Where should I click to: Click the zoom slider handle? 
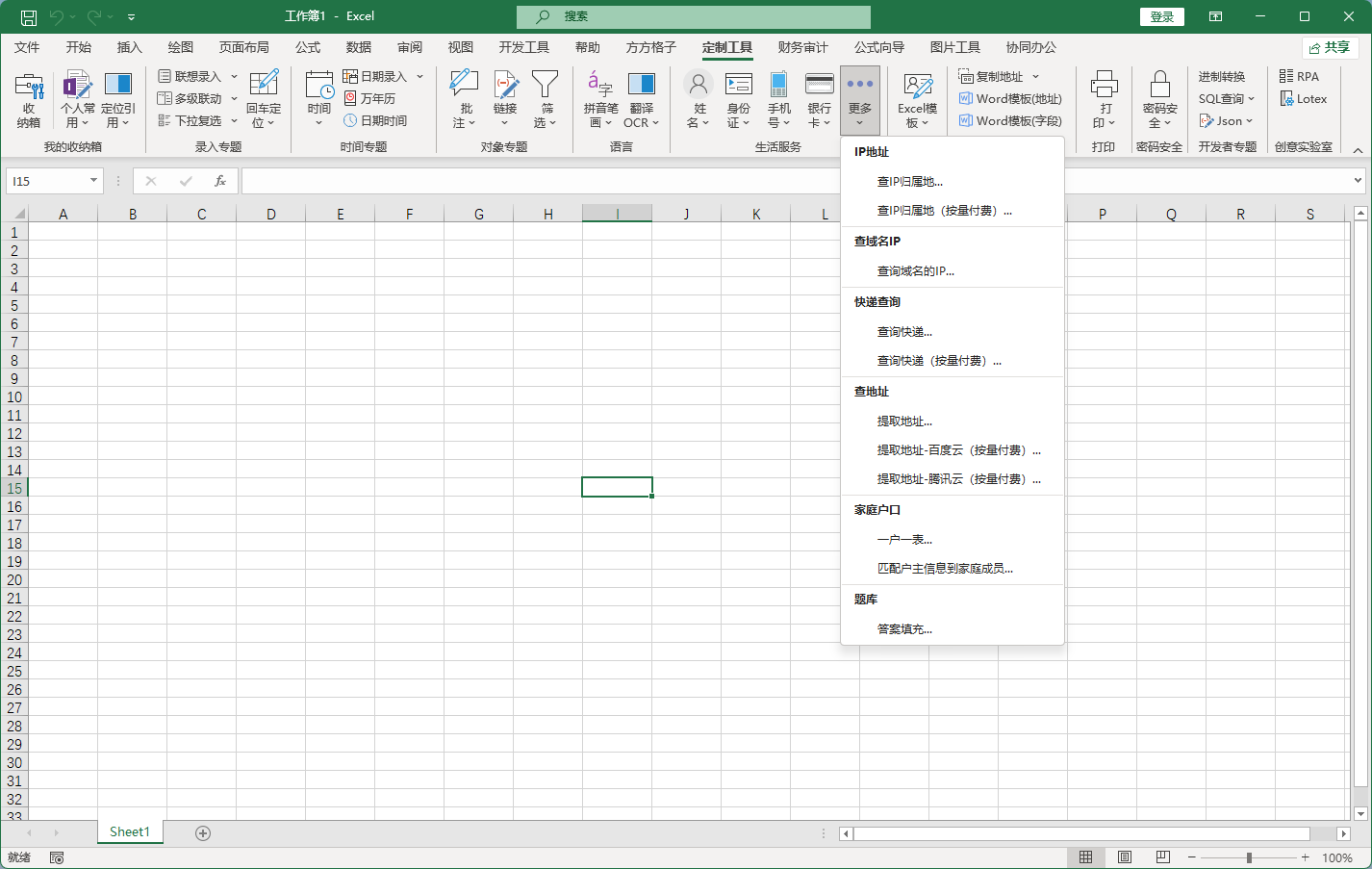[x=1249, y=857]
